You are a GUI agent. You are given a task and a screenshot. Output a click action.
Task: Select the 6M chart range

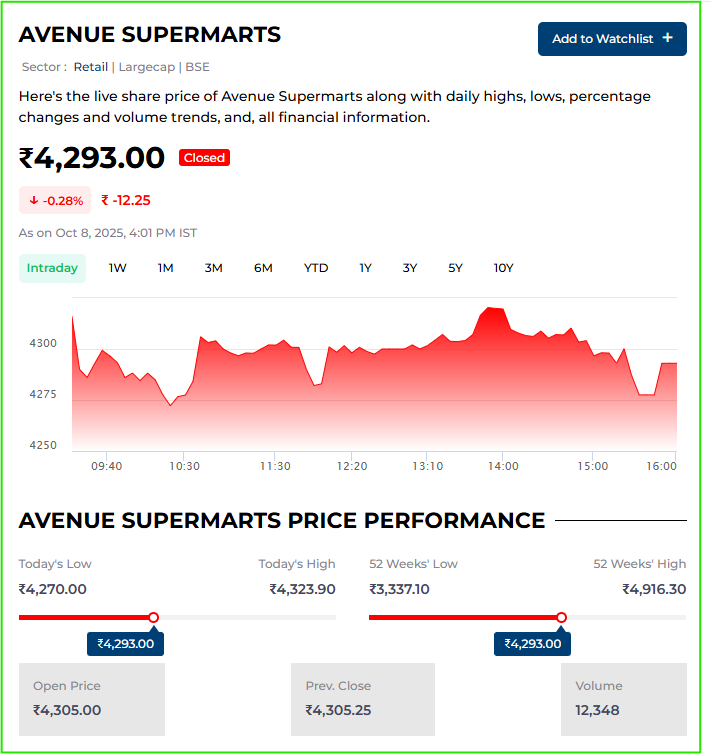coord(263,268)
